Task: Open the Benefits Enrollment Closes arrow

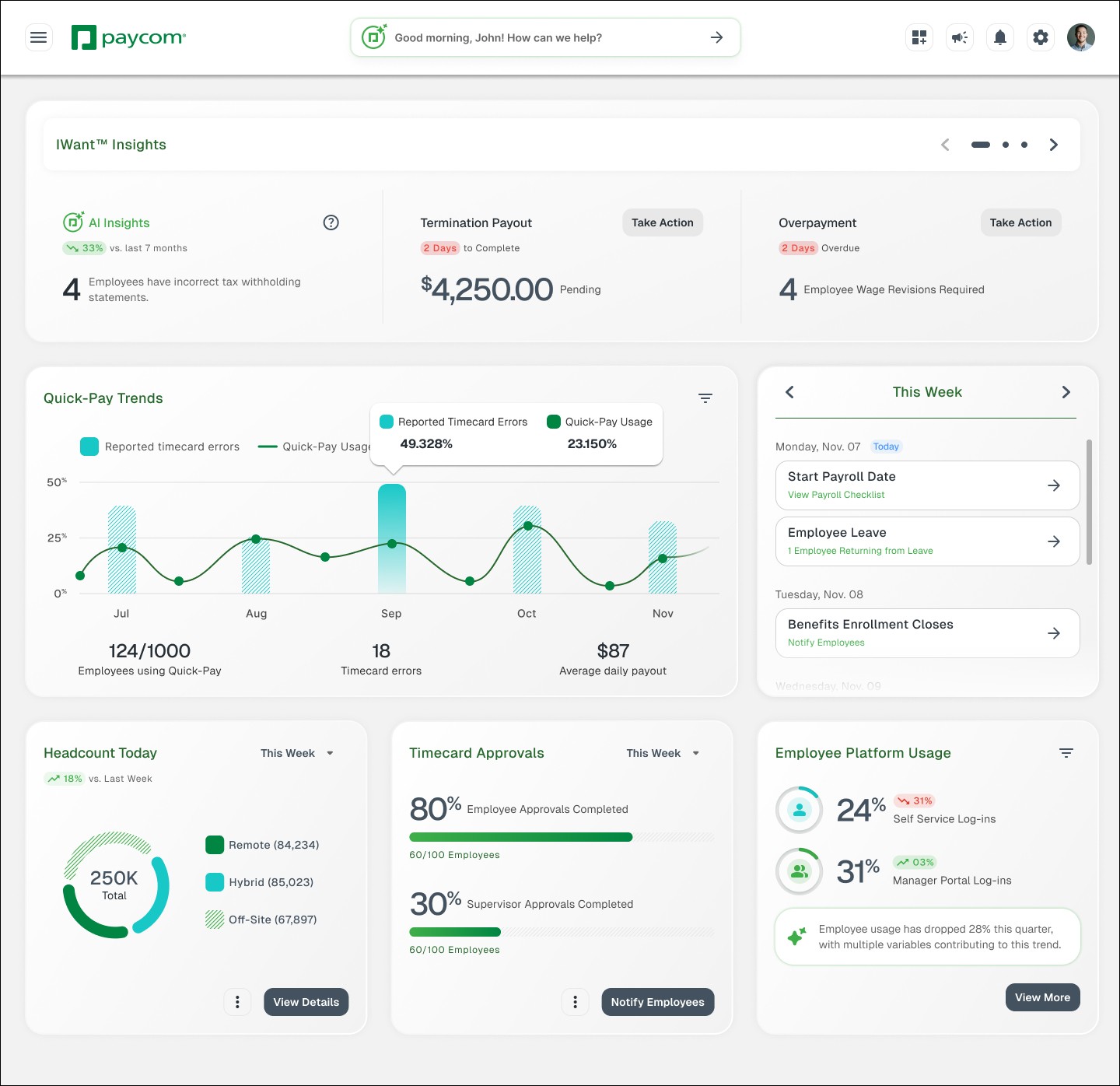Action: [1054, 633]
